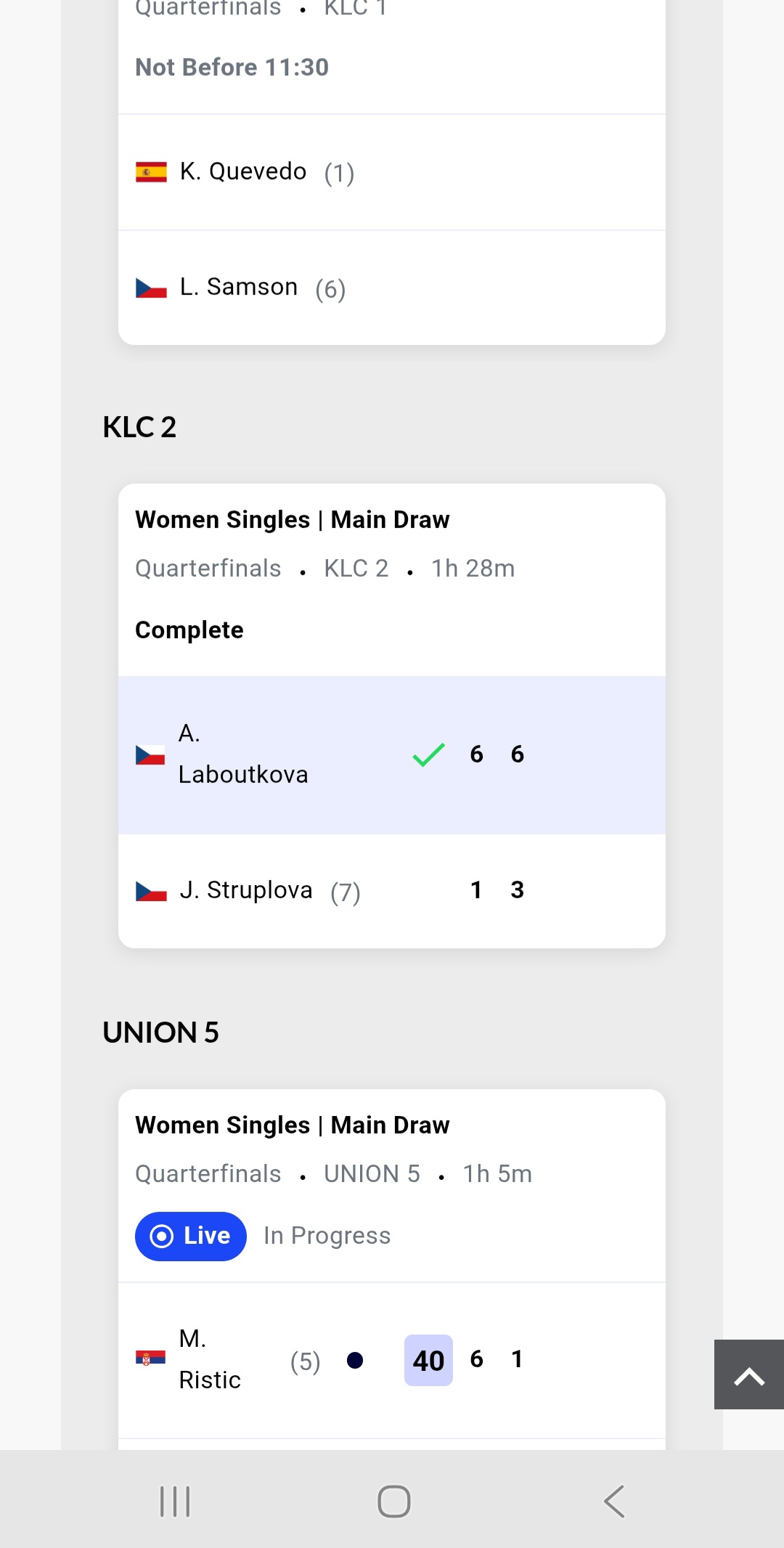Tap Czech flag next to L. Samson
Viewport: 784px width, 1548px height.
[151, 288]
